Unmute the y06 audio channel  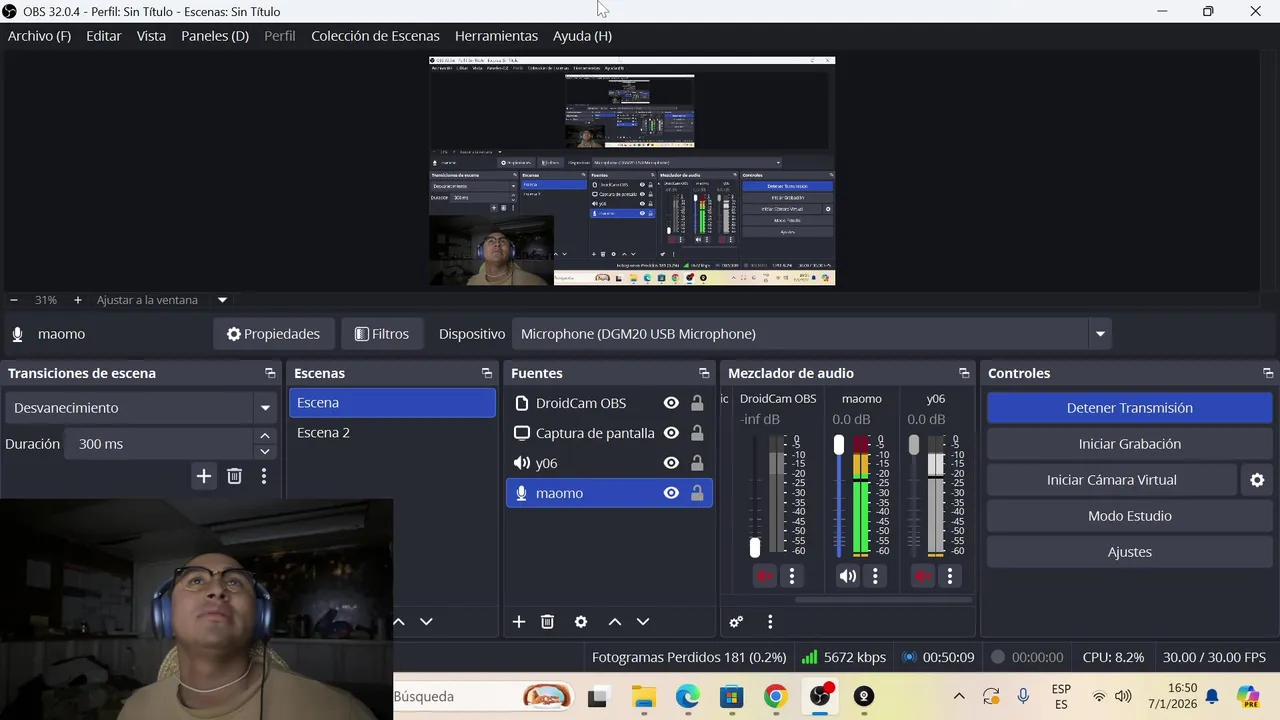923,576
